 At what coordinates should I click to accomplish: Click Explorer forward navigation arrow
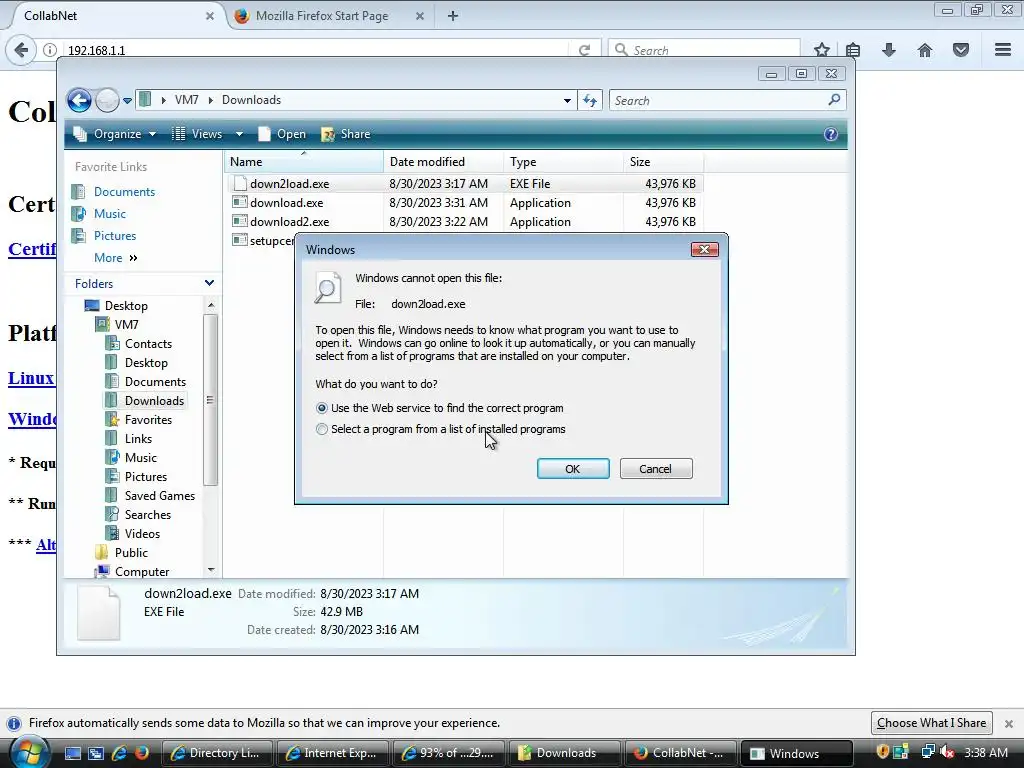[107, 101]
